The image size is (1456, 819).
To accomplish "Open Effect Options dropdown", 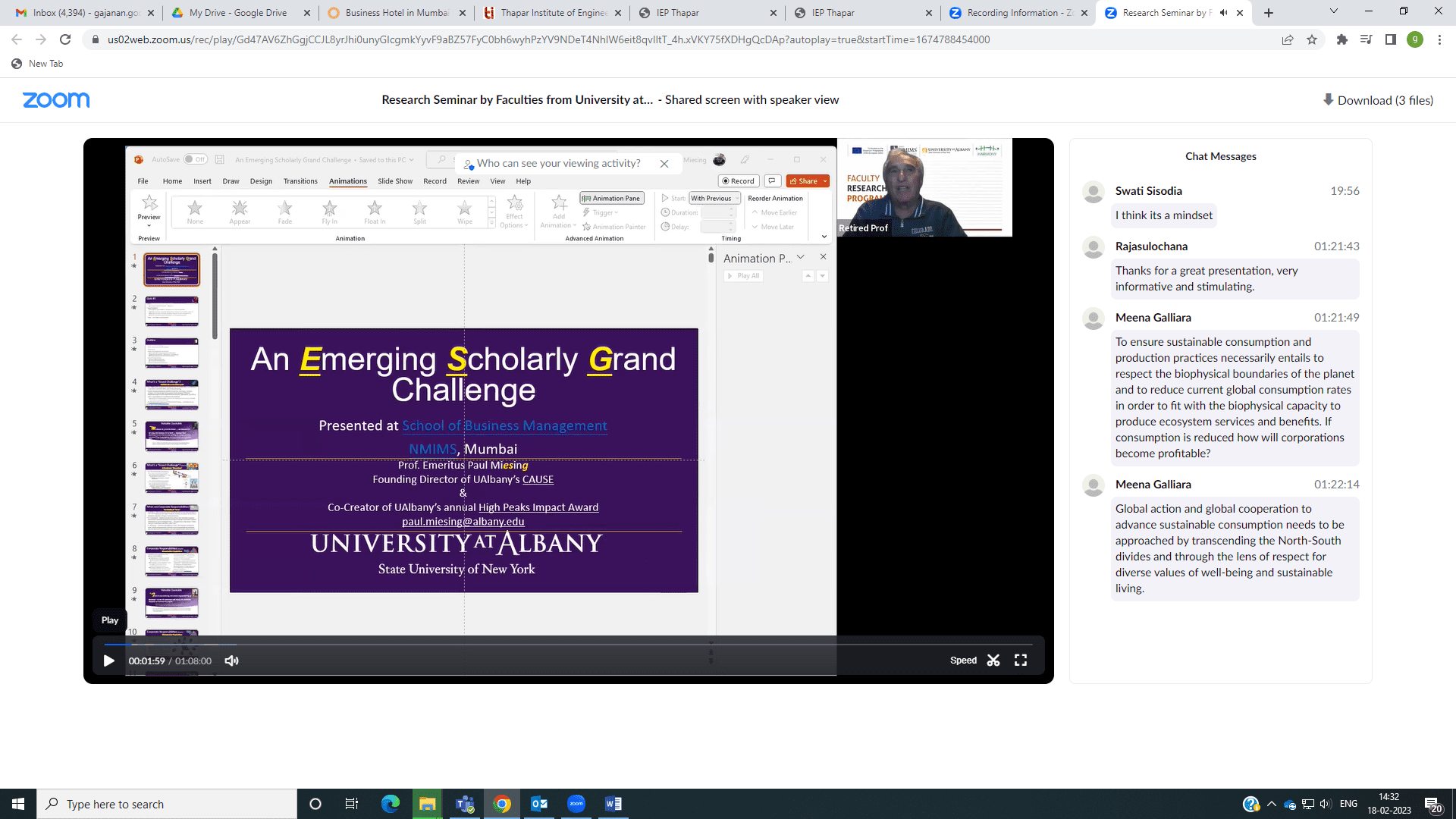I will pos(515,212).
